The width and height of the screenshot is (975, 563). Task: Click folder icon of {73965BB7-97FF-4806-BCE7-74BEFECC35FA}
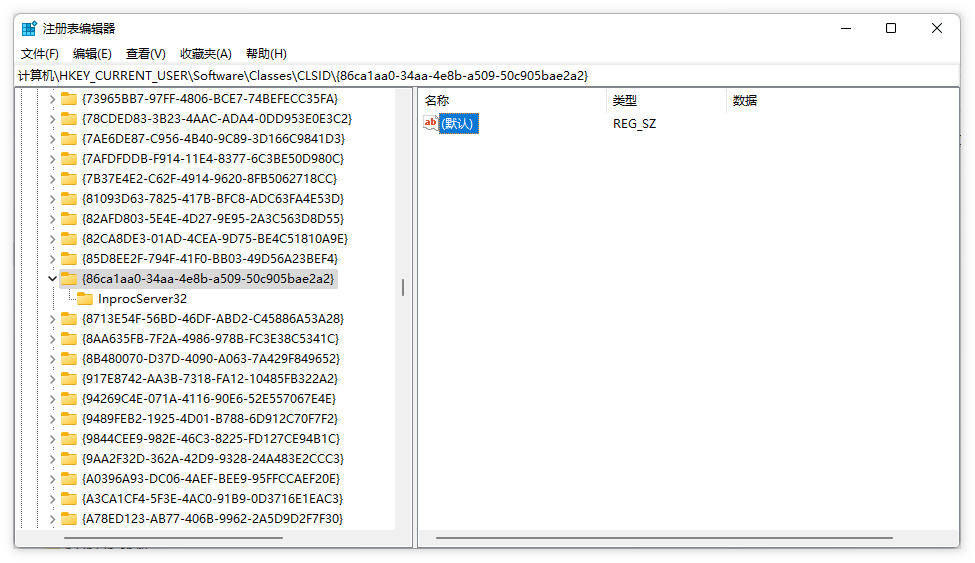pos(68,98)
